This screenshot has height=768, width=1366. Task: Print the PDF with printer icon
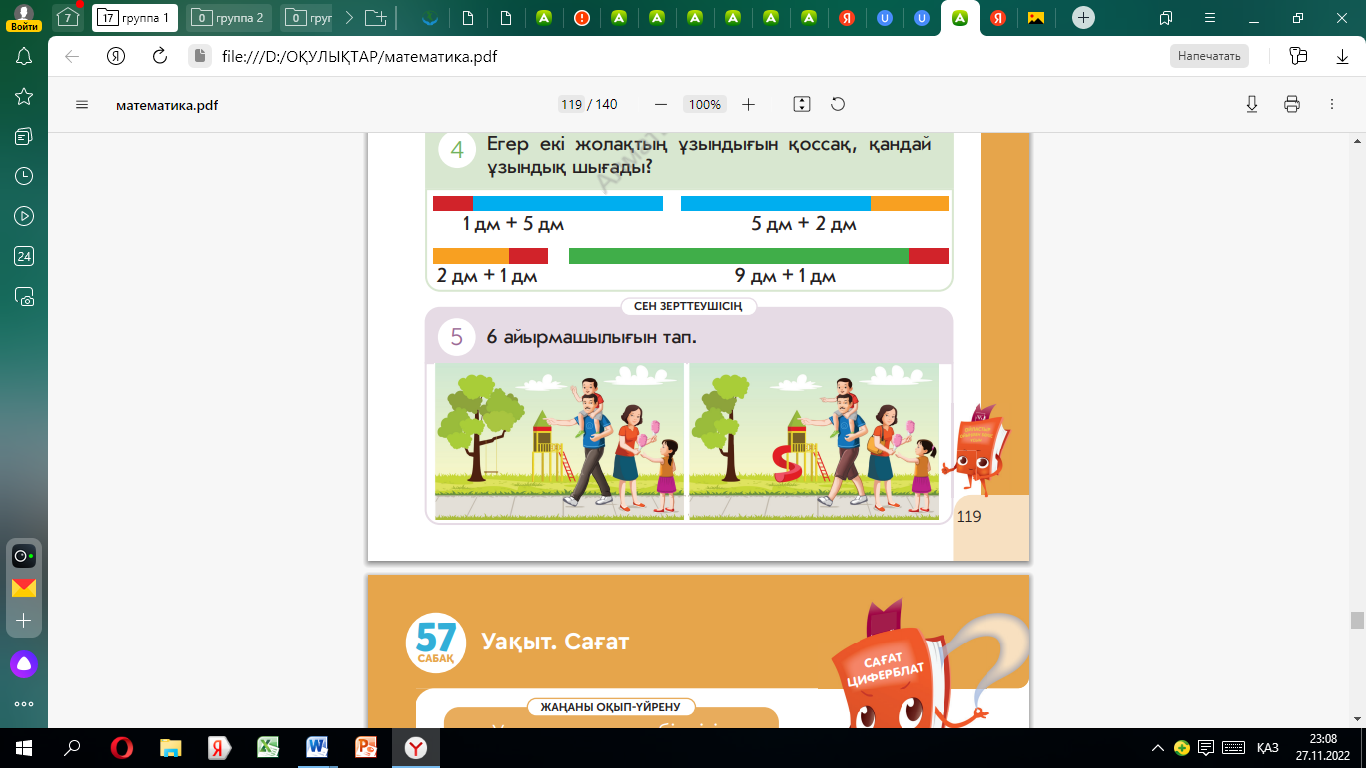(x=1292, y=104)
